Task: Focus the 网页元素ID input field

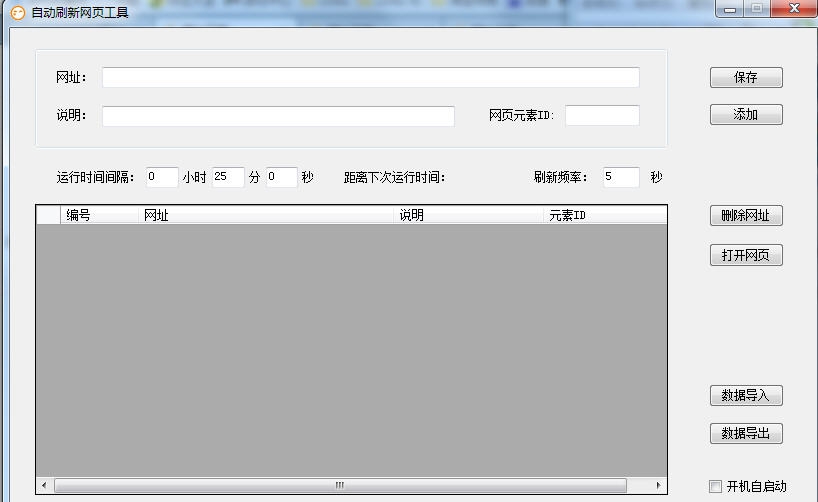Action: (x=603, y=115)
